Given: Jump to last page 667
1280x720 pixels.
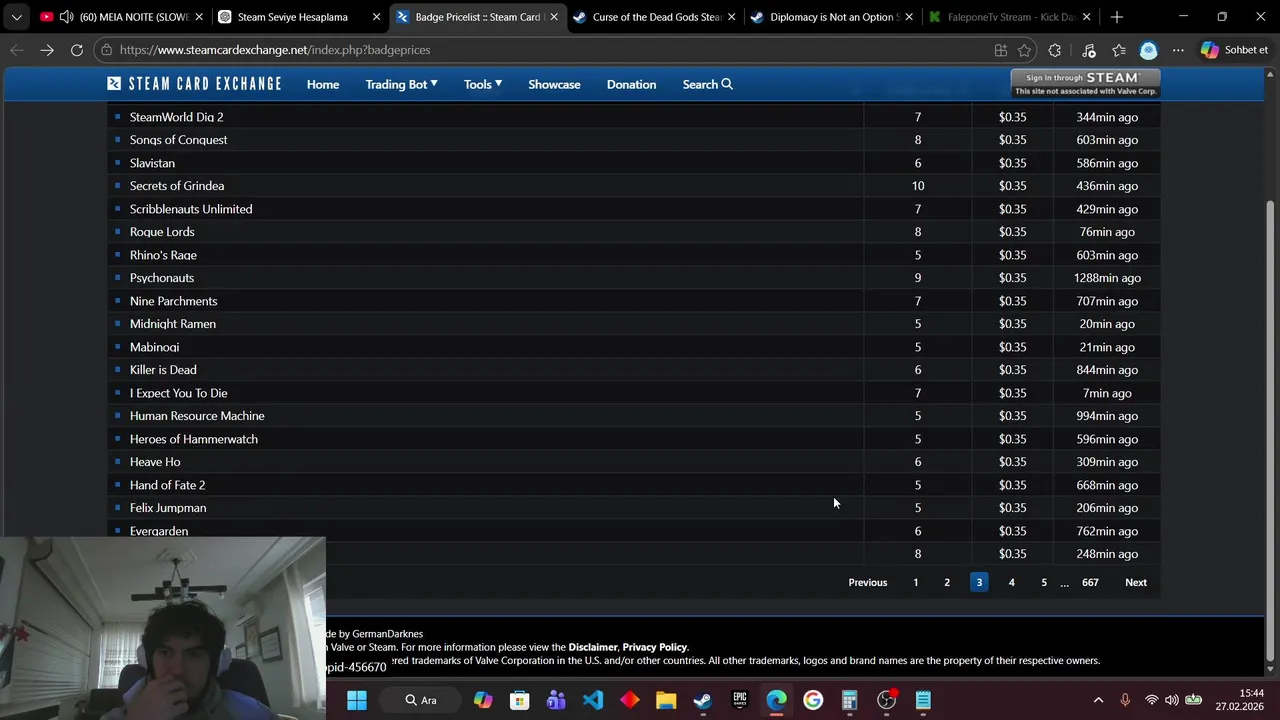Looking at the screenshot, I should click(1090, 582).
